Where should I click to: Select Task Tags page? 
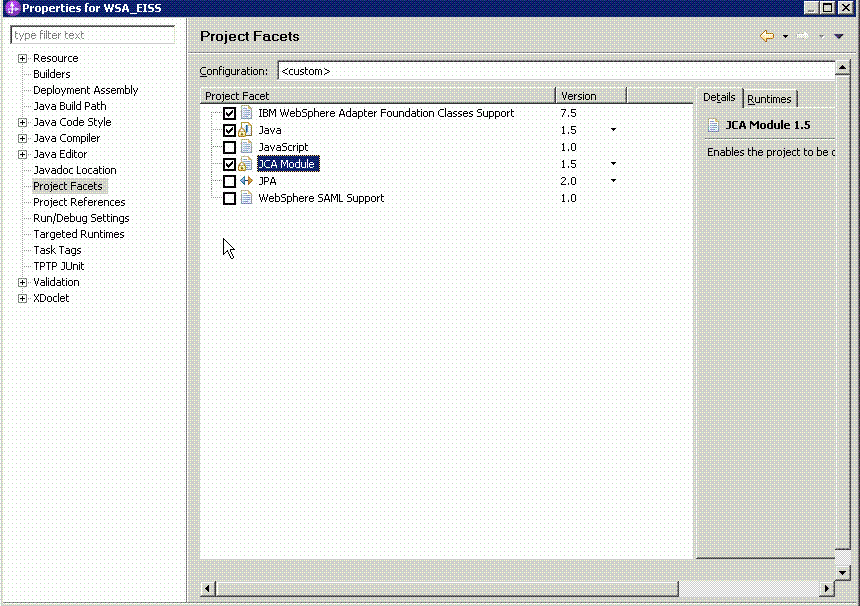[57, 250]
